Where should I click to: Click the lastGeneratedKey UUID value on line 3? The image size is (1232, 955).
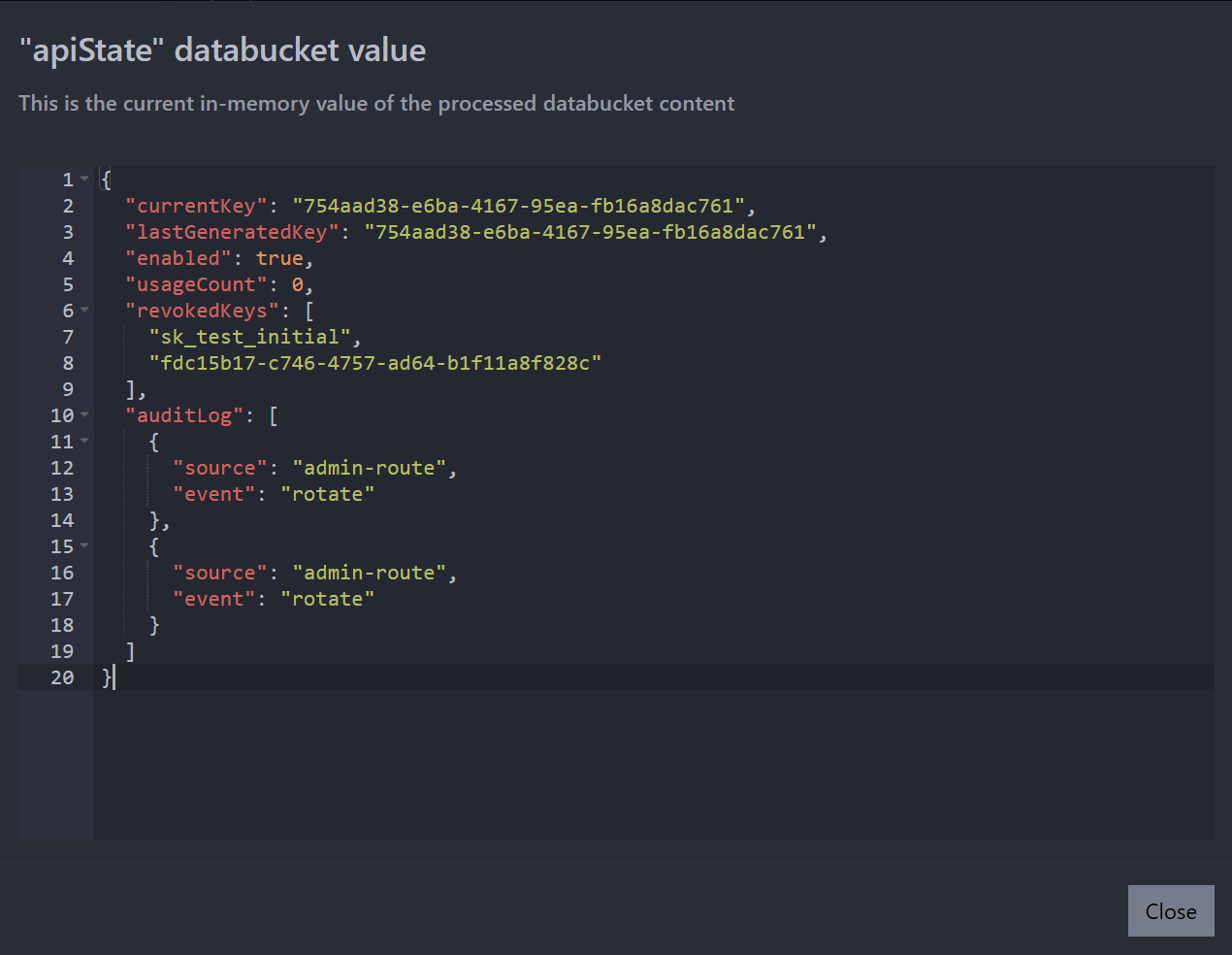point(591,232)
